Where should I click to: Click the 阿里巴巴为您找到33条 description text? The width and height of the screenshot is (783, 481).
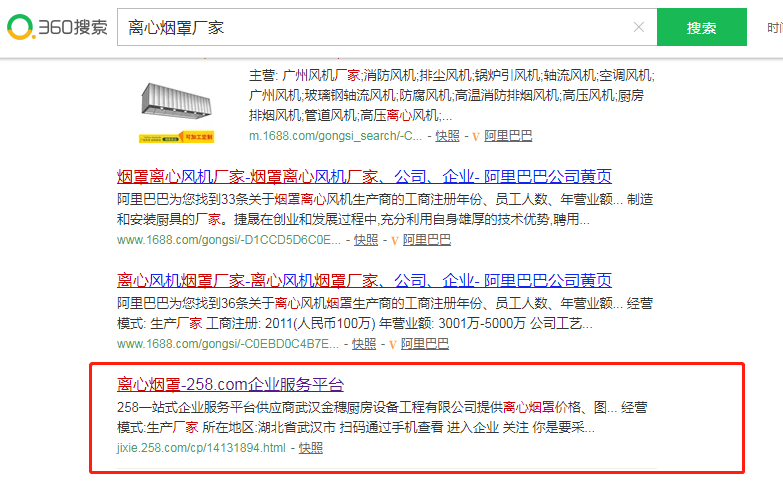[385, 209]
